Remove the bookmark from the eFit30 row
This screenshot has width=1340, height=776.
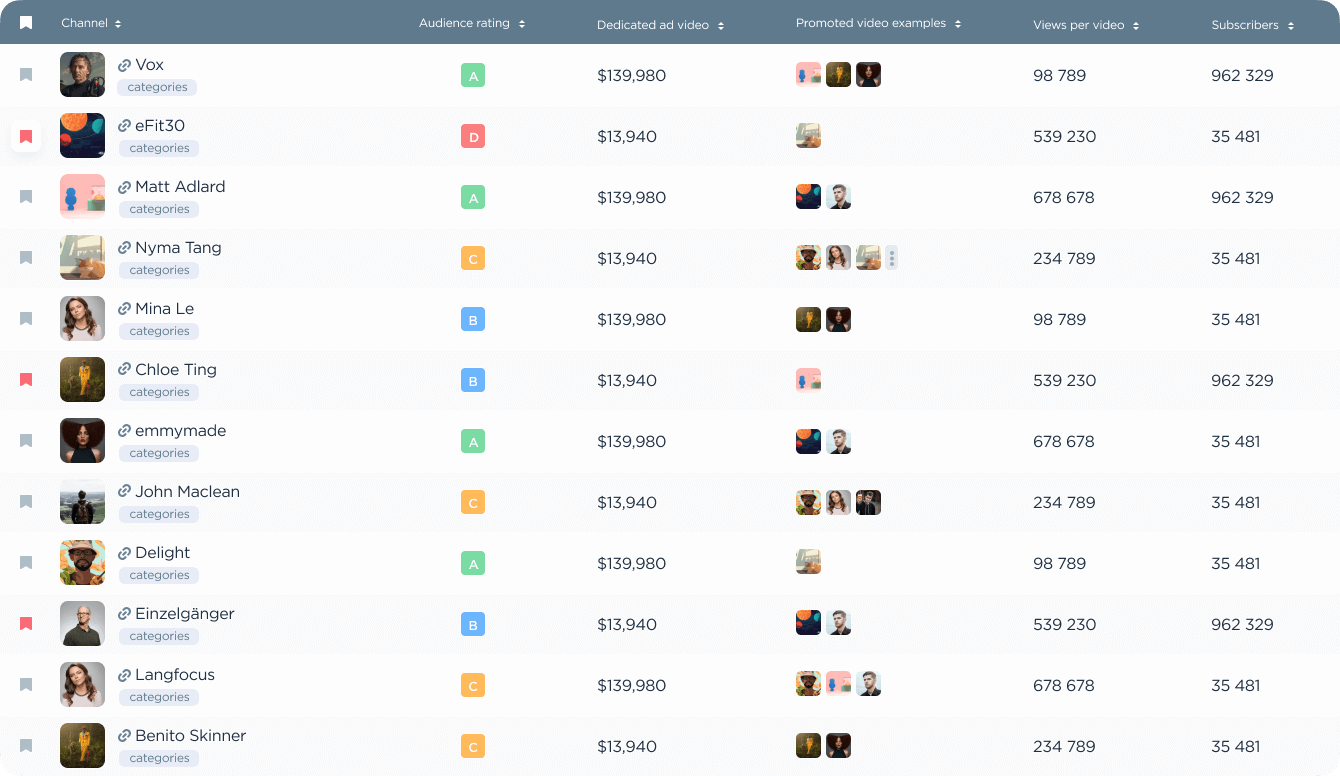tap(26, 137)
